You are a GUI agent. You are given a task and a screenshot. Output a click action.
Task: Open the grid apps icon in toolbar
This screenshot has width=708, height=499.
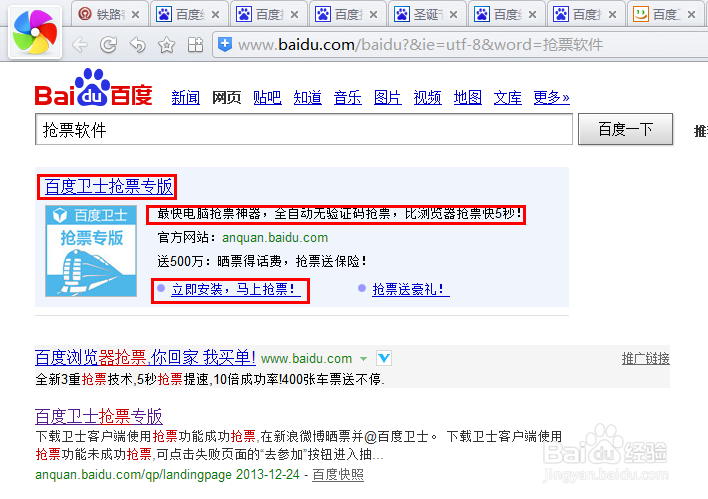point(196,45)
